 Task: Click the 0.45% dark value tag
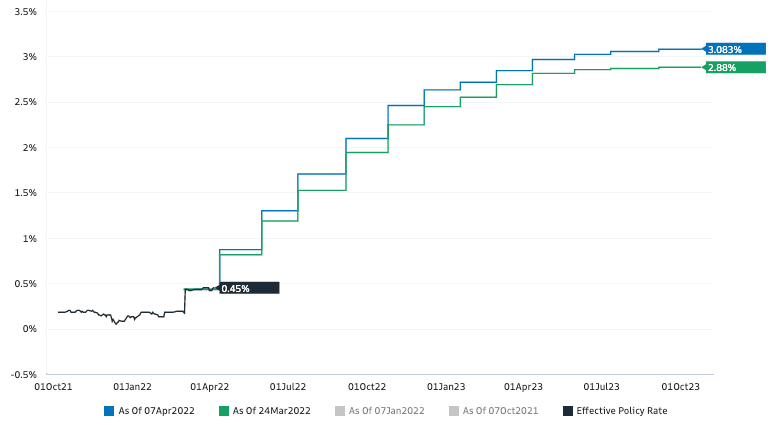point(248,288)
